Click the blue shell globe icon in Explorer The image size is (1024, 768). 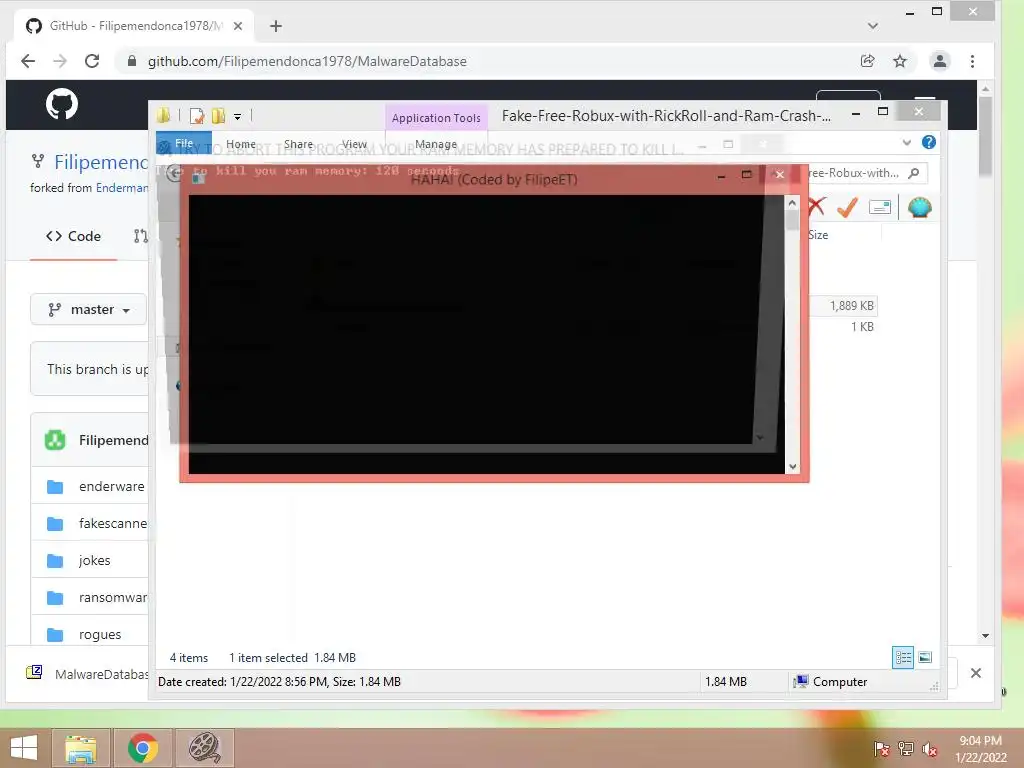(919, 207)
